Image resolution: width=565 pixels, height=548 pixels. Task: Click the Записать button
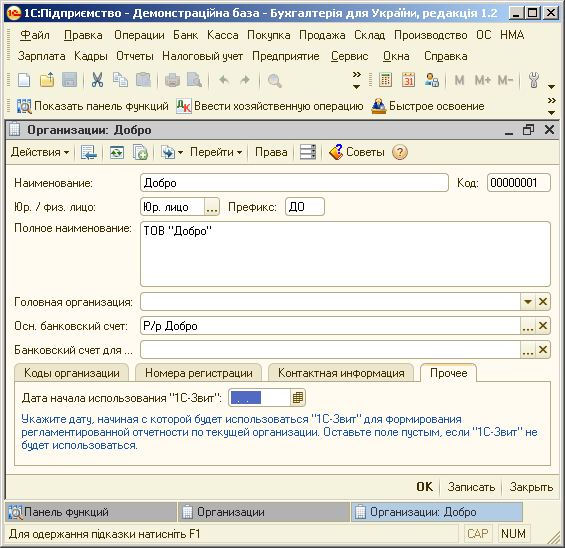click(471, 487)
